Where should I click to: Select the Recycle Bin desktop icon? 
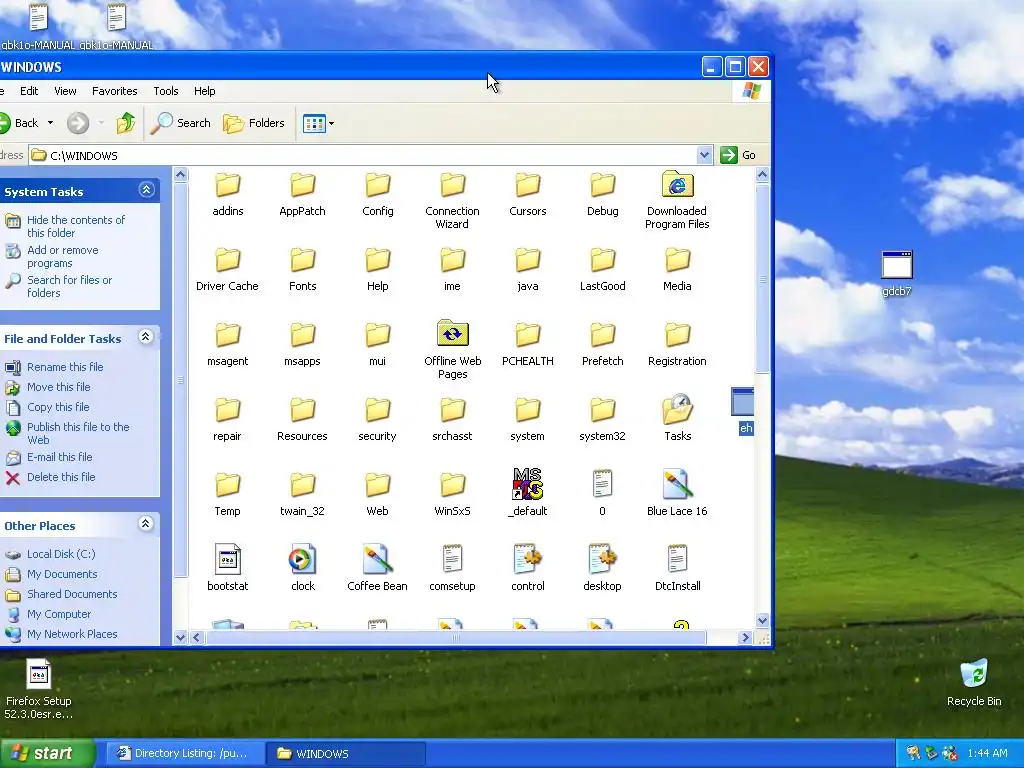tap(974, 674)
